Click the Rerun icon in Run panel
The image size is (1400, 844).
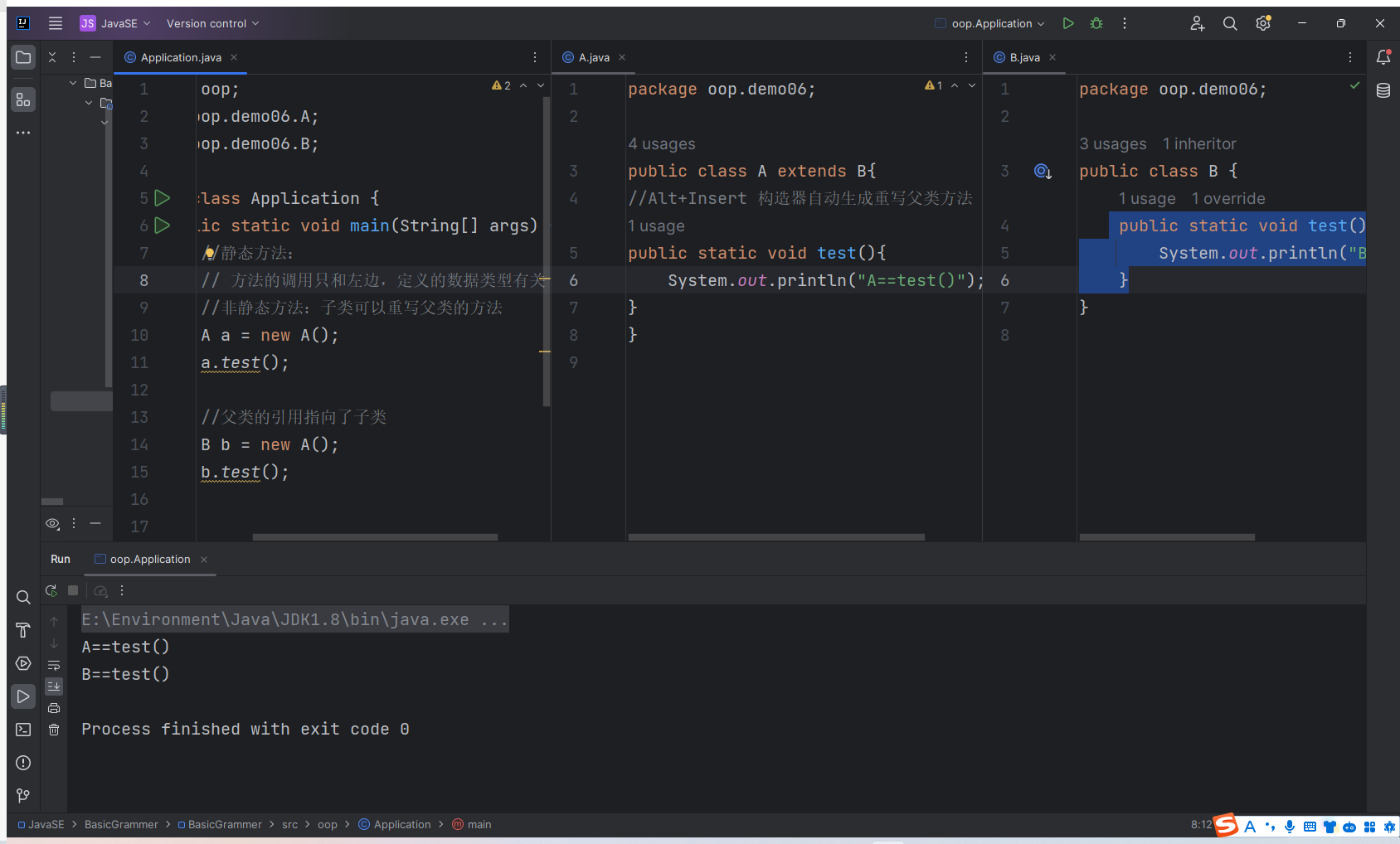(x=51, y=590)
